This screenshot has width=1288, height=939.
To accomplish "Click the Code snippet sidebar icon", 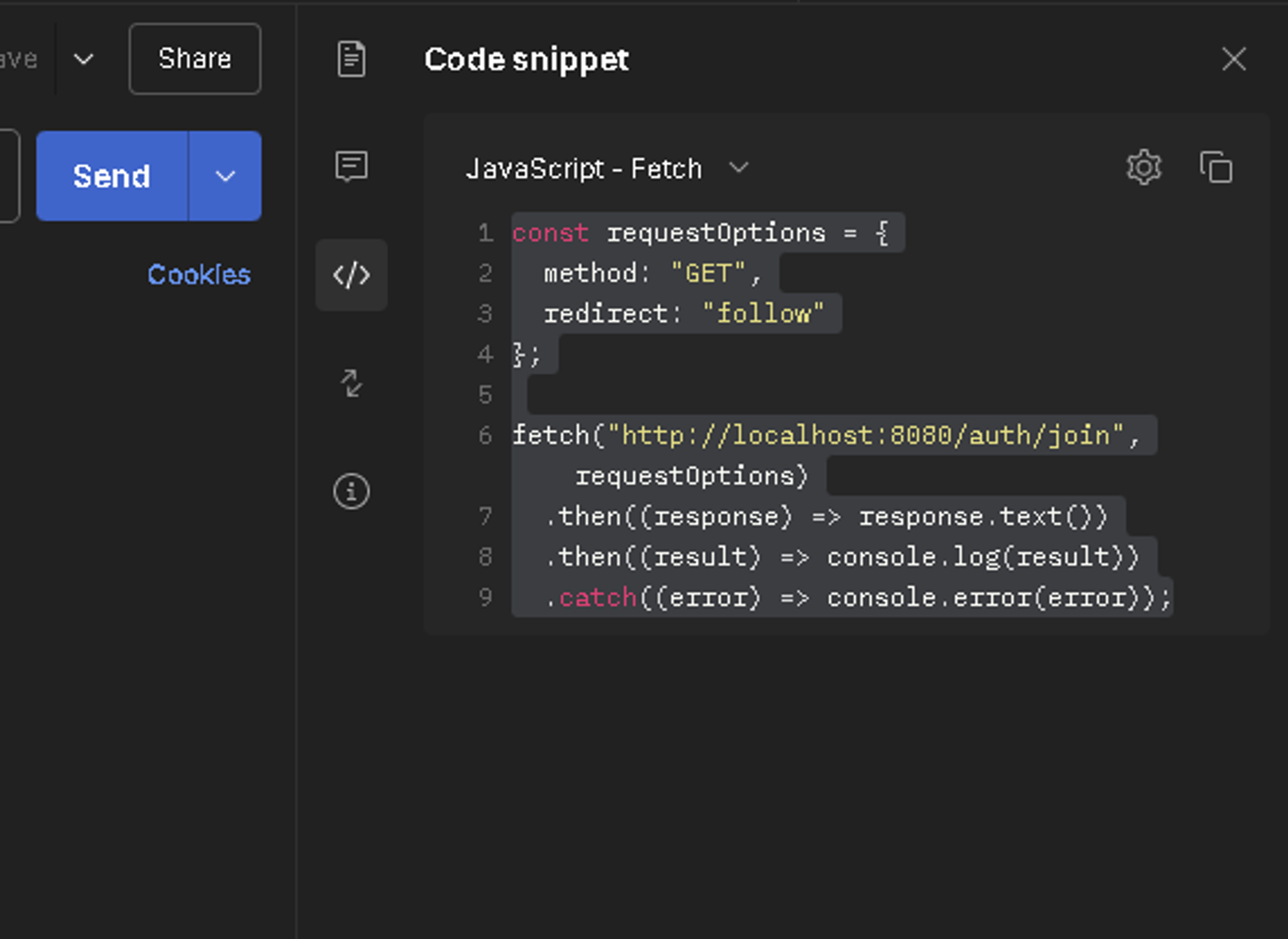I will pos(351,276).
